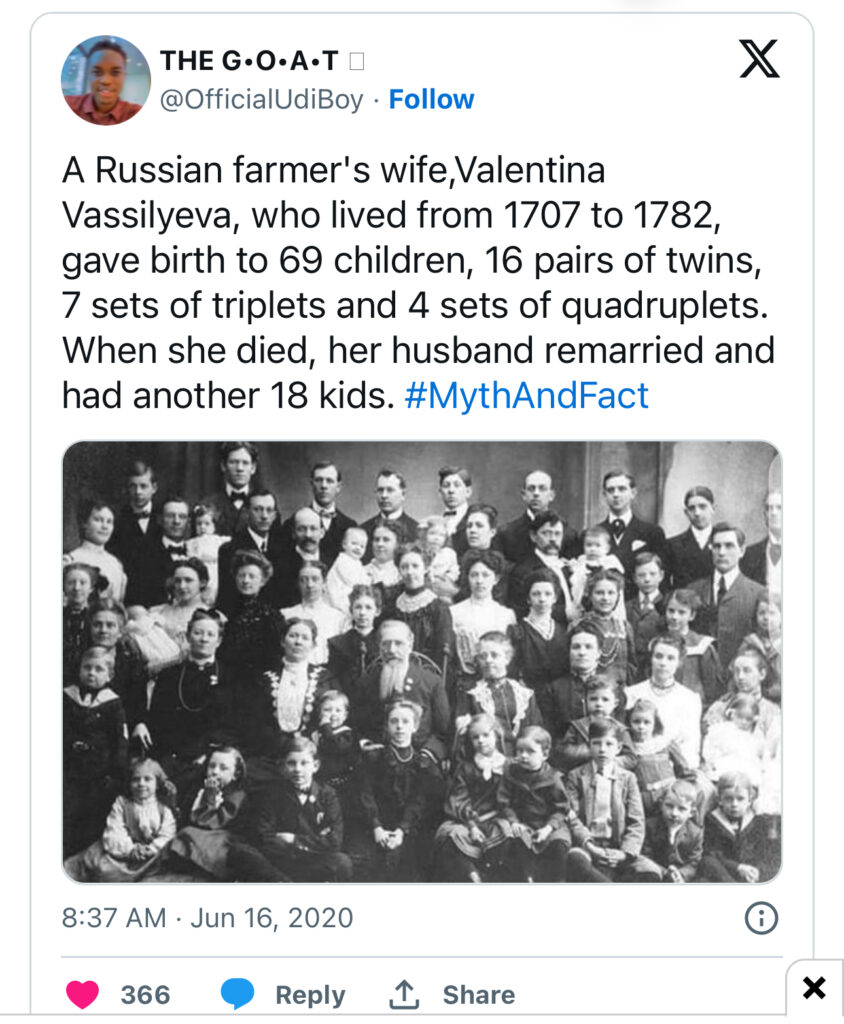
Task: Follow the @OfficialUdiBoy account
Action: tap(431, 100)
